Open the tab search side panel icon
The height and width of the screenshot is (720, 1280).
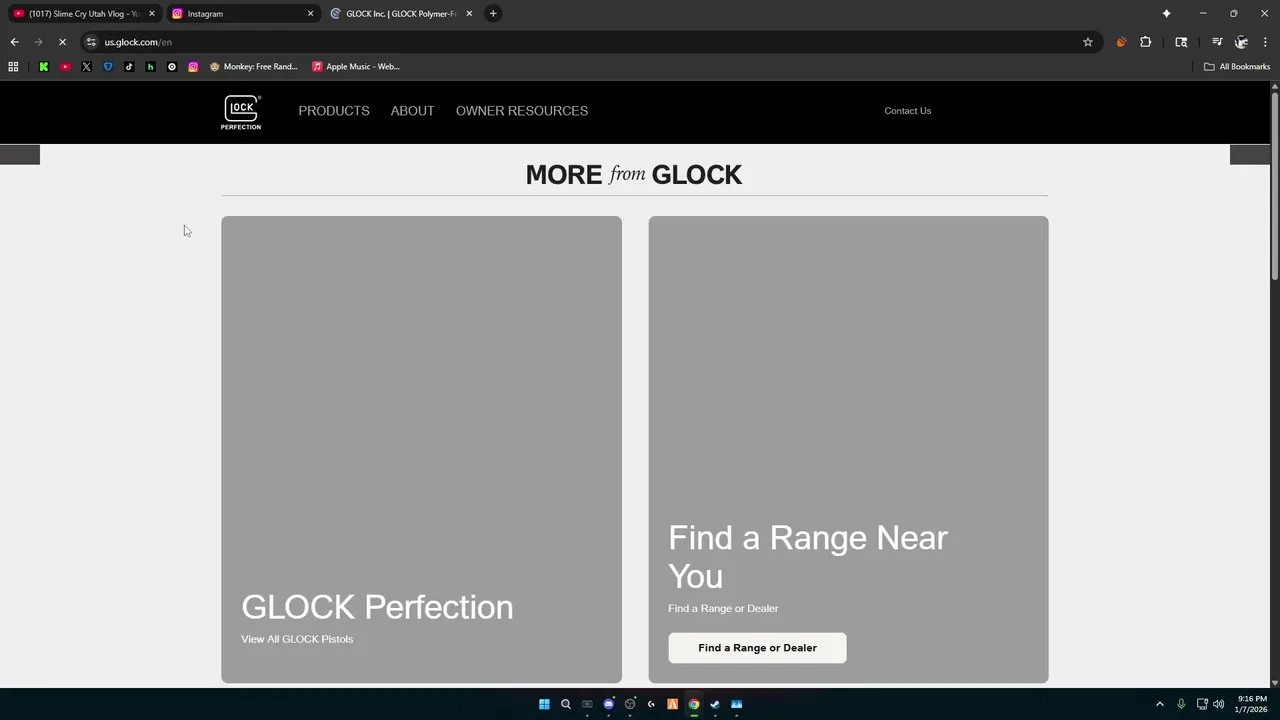[1181, 42]
